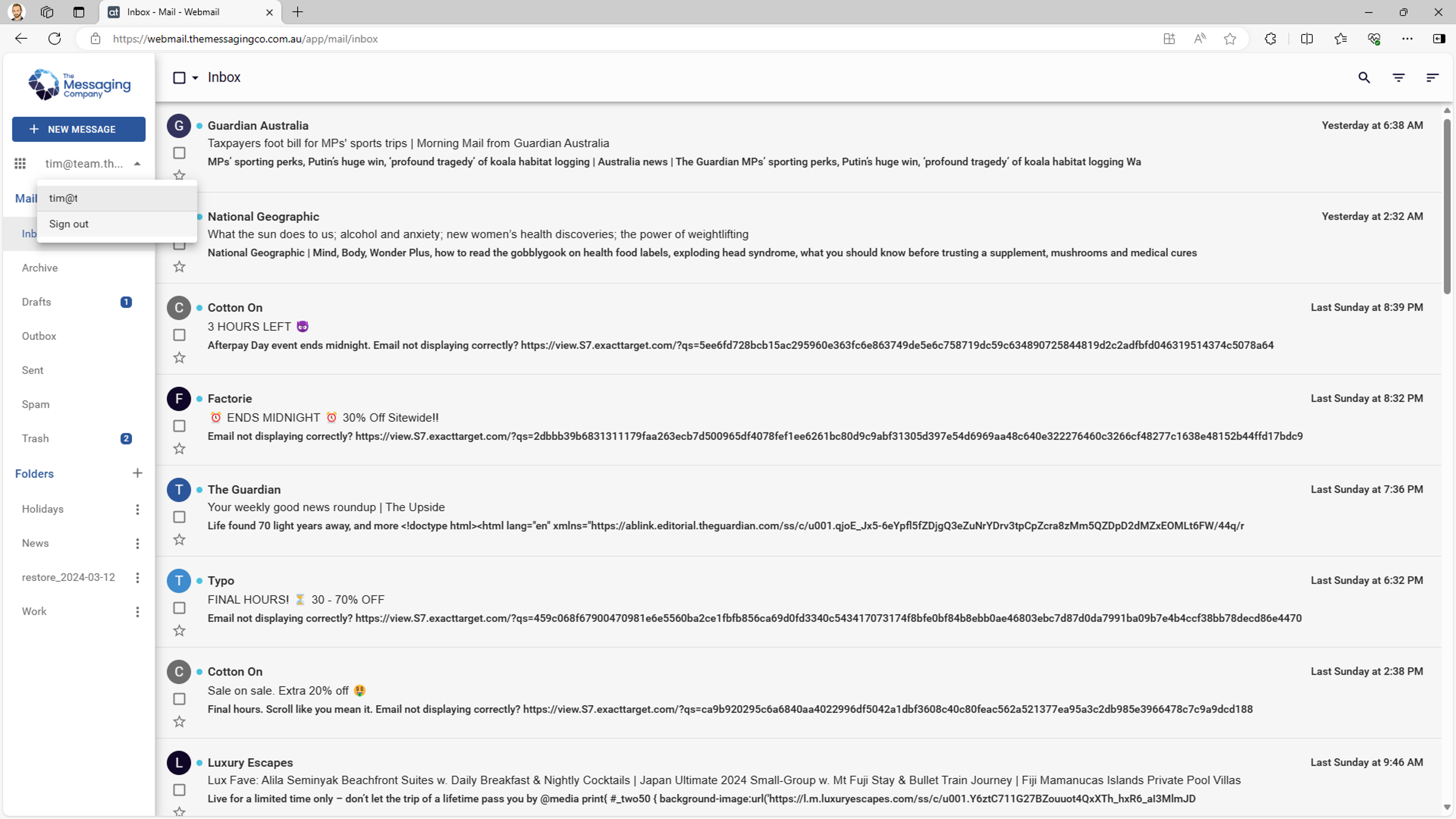Open the filter messages icon
1456x819 pixels.
click(1398, 77)
